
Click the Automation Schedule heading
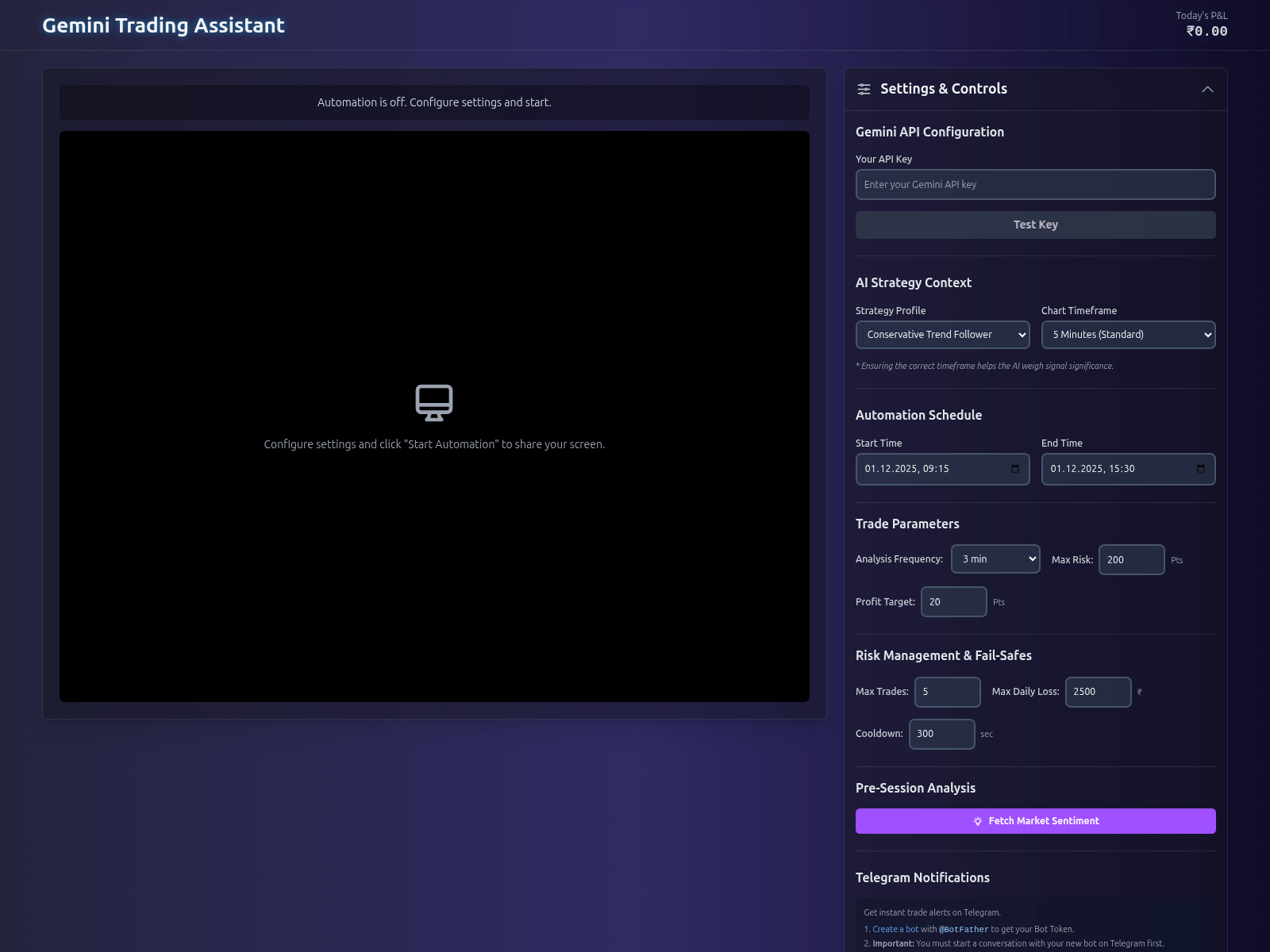(918, 415)
